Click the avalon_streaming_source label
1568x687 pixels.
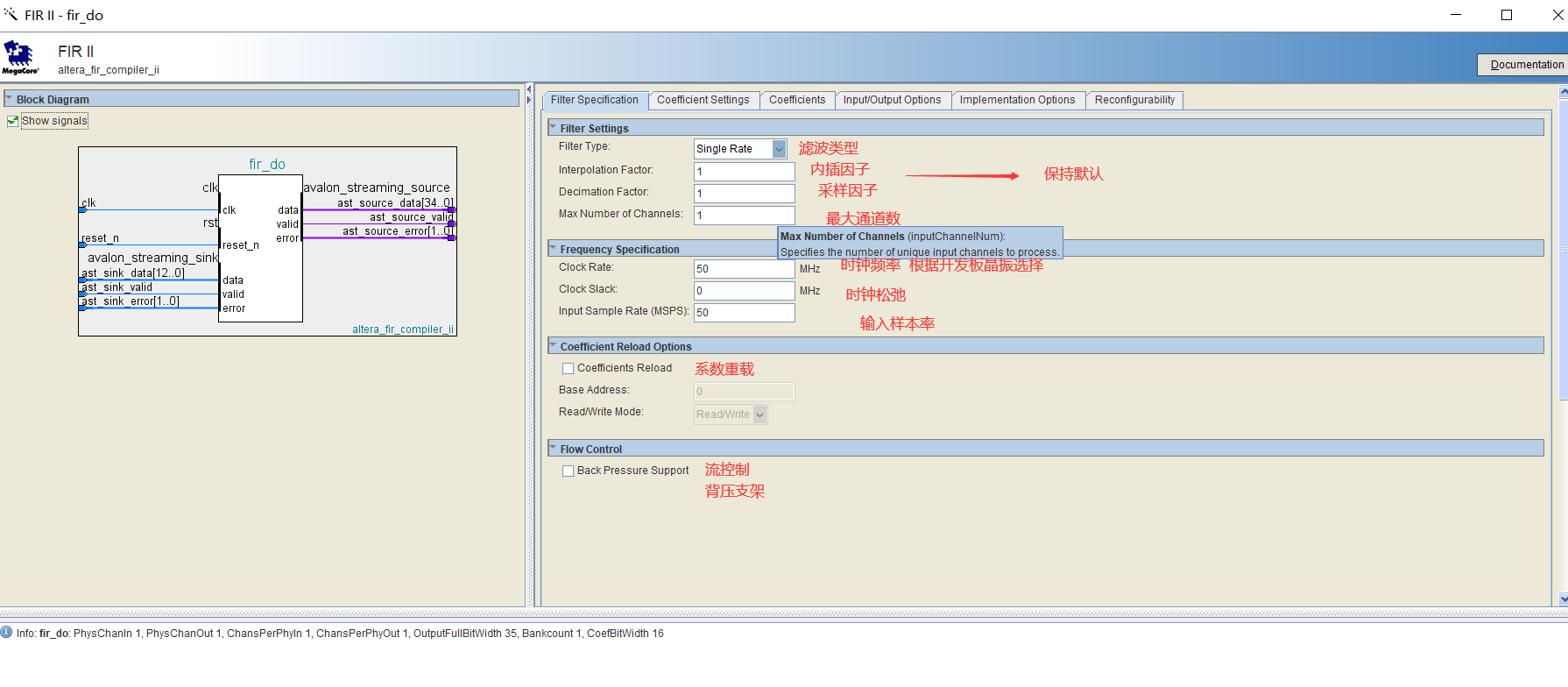(377, 188)
